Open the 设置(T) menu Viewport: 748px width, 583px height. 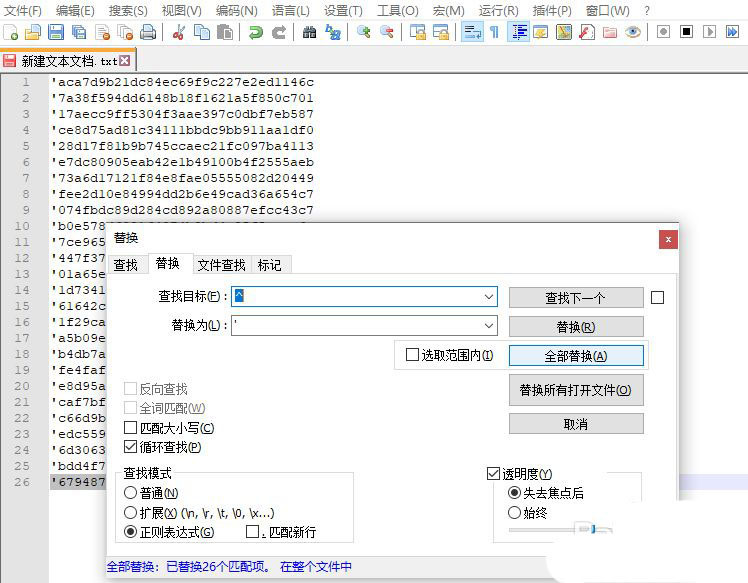(x=343, y=10)
